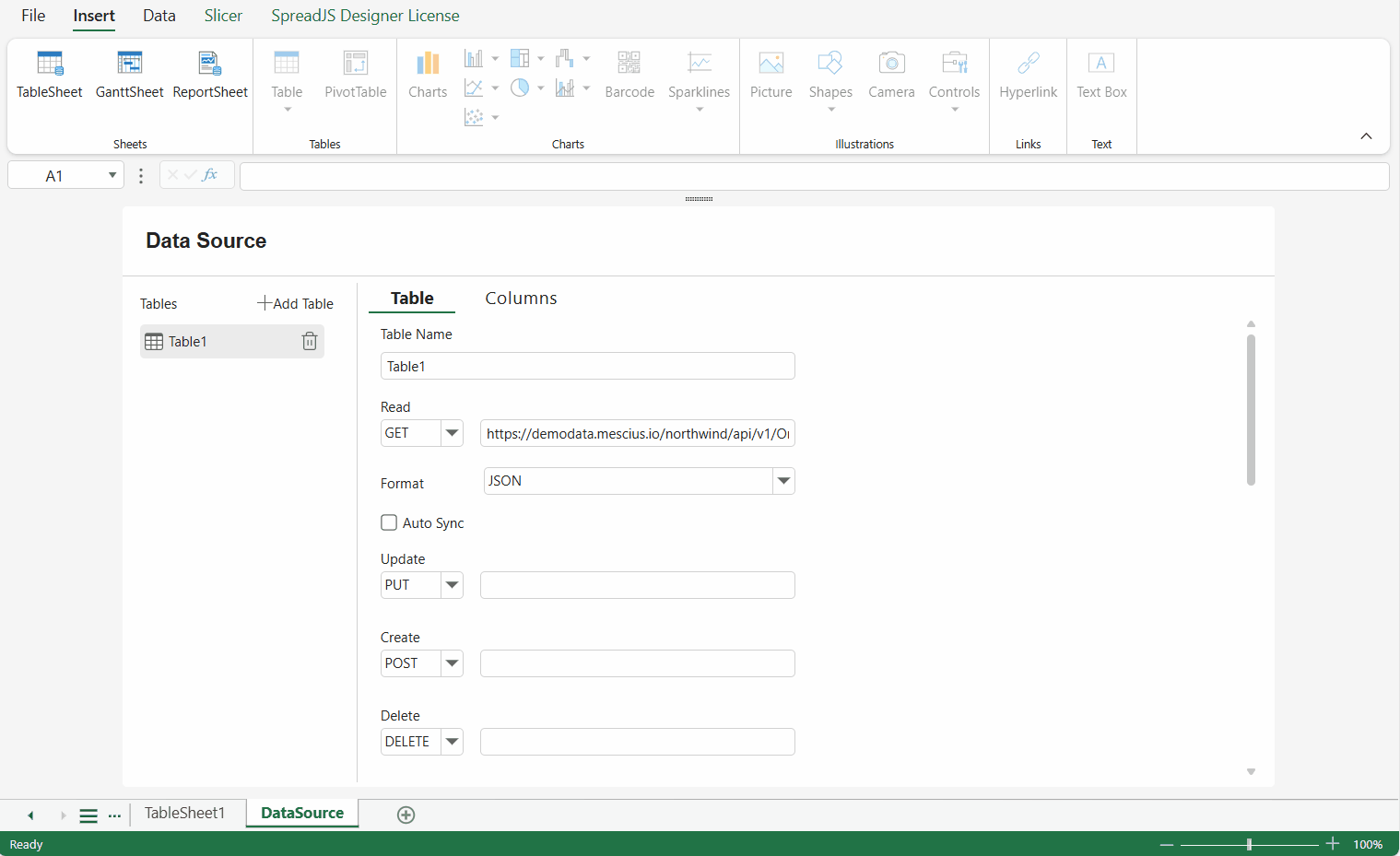Expand the pie chart dropdown arrow
Image resolution: width=1400 pixels, height=856 pixels.
point(541,88)
